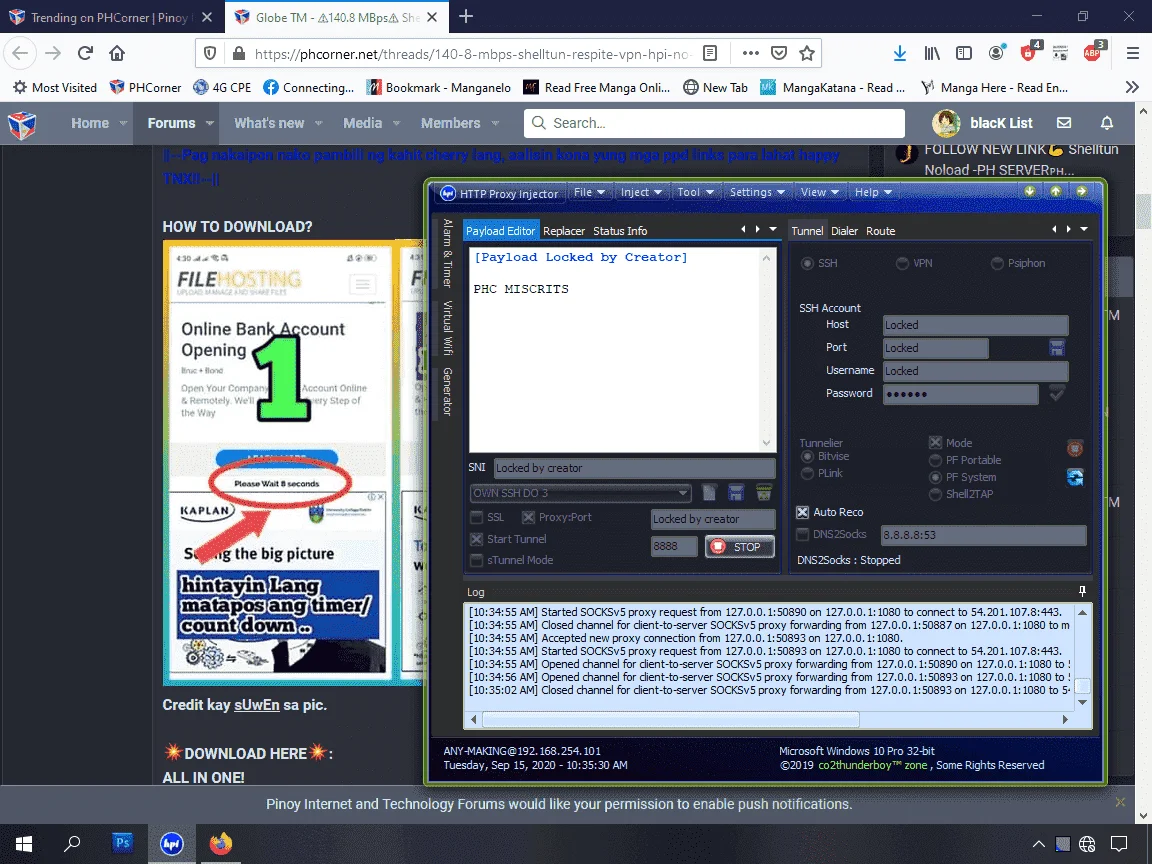Image resolution: width=1152 pixels, height=864 pixels.
Task: Toggle the Firefox sidebar icon
Action: tap(964, 53)
